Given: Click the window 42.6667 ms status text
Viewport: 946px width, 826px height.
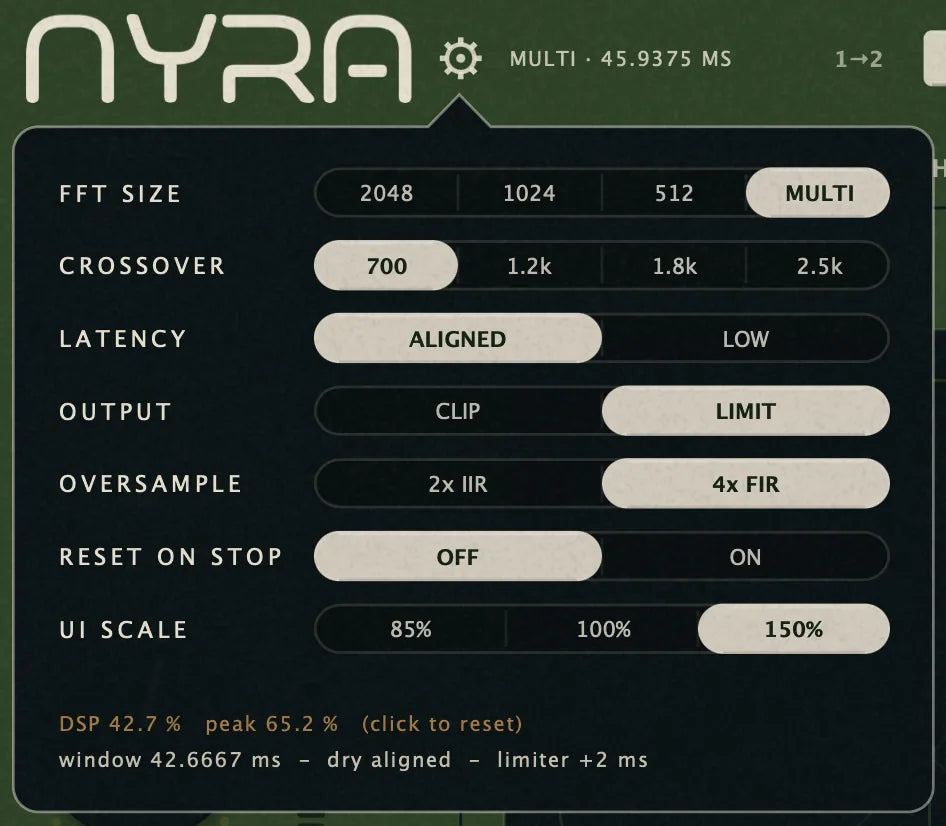Looking at the screenshot, I should [x=170, y=760].
